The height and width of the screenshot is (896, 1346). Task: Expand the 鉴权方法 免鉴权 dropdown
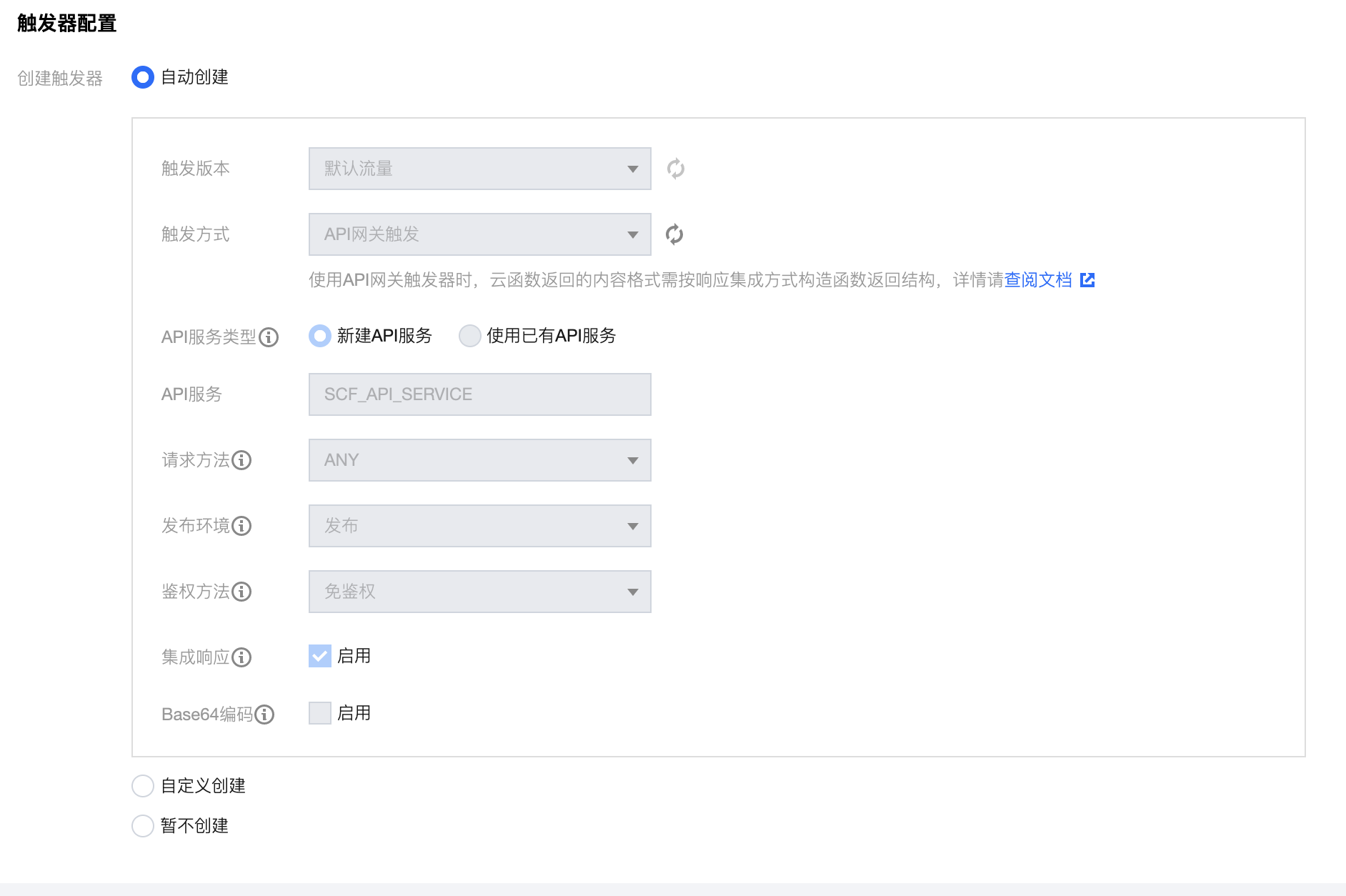(x=479, y=592)
